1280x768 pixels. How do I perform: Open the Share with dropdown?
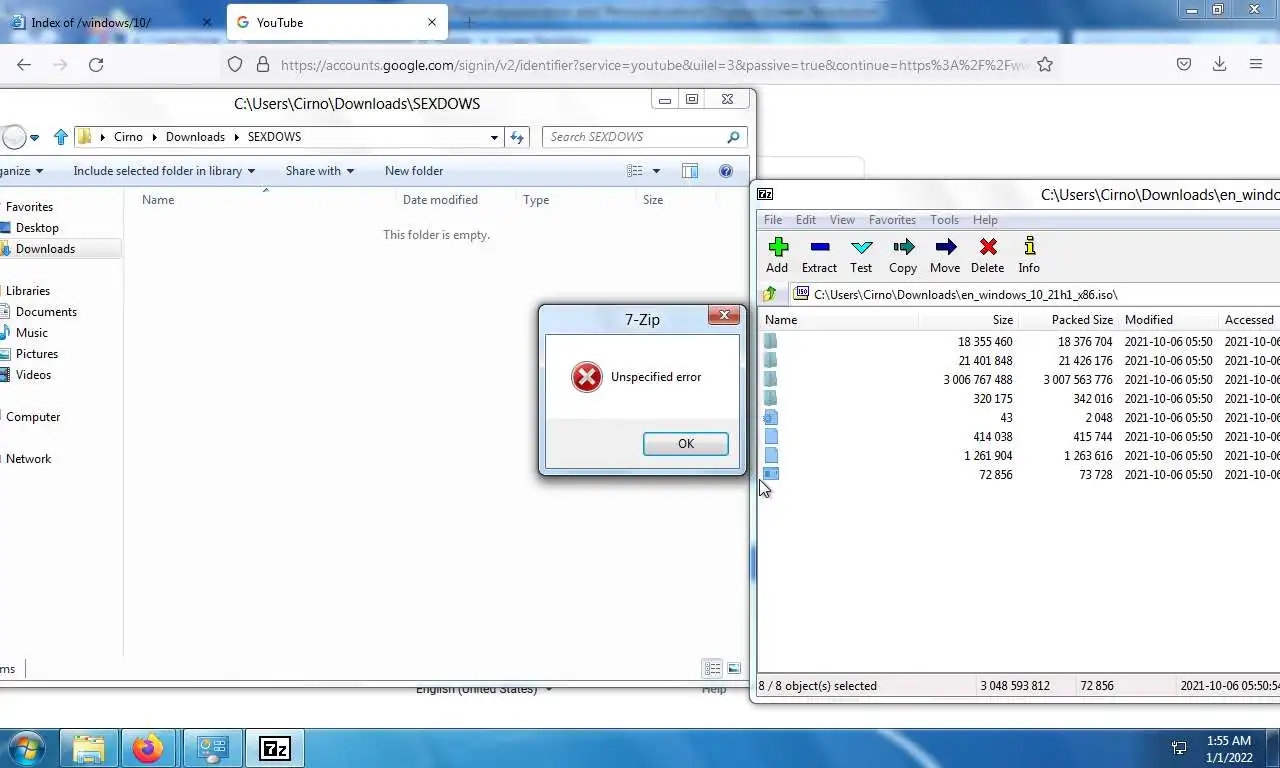point(320,171)
